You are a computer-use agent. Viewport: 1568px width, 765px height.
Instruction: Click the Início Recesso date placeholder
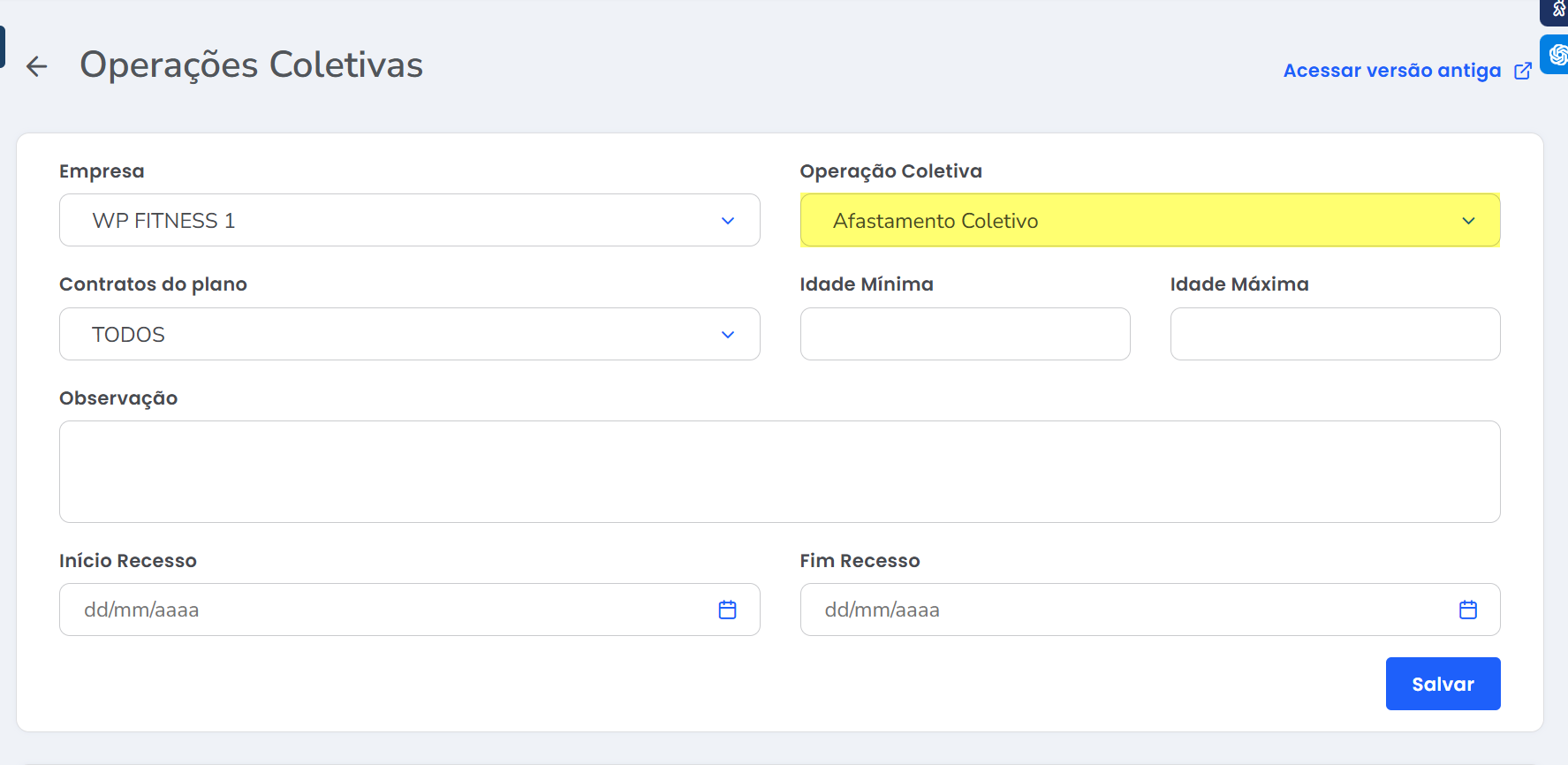[x=141, y=610]
